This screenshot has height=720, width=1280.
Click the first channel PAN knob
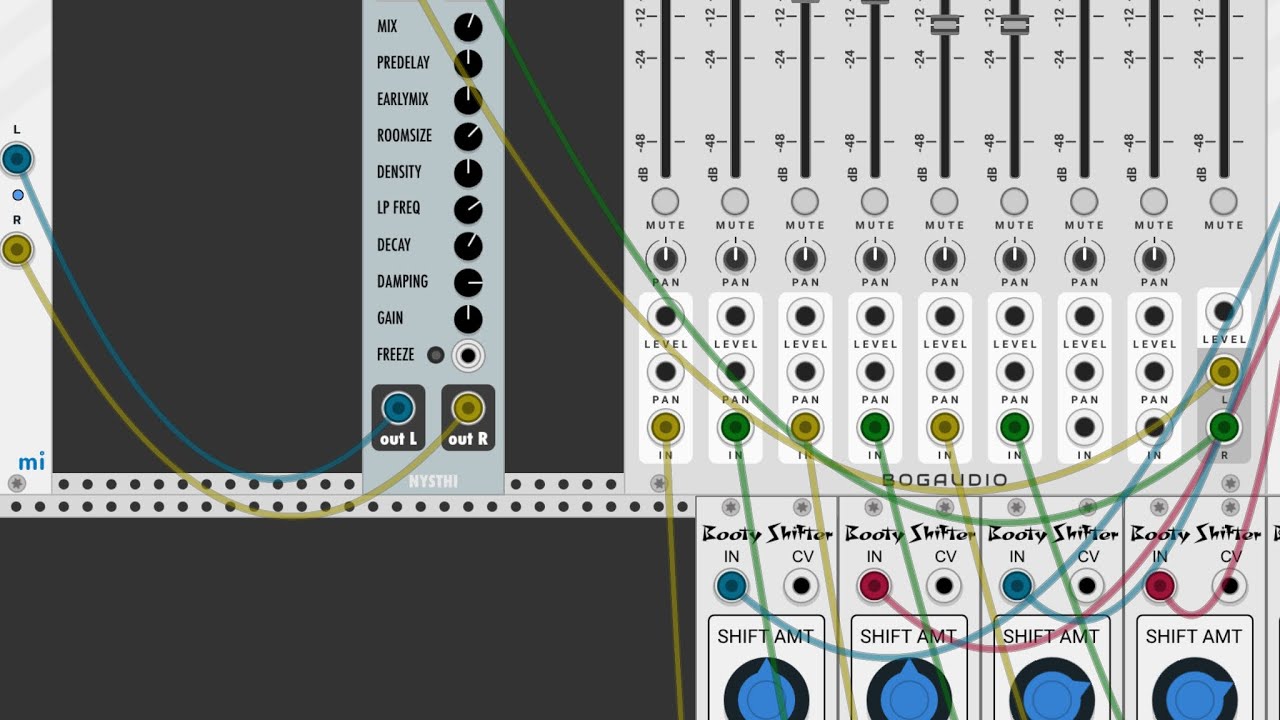665,259
